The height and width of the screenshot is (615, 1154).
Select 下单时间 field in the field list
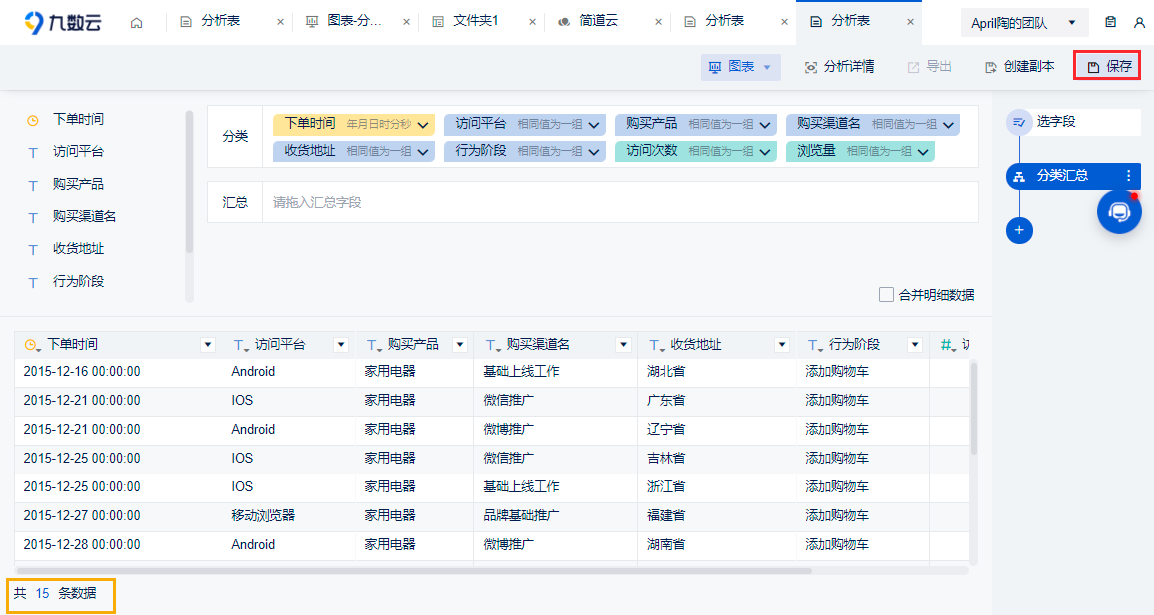pyautogui.click(x=78, y=119)
